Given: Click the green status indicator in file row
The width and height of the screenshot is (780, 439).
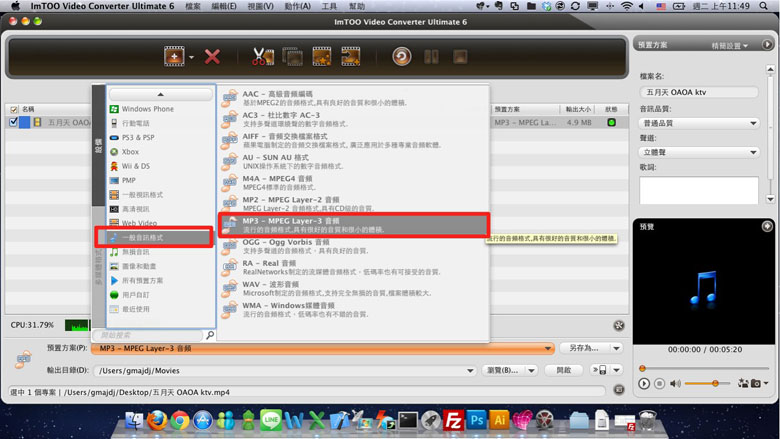Looking at the screenshot, I should click(x=611, y=123).
